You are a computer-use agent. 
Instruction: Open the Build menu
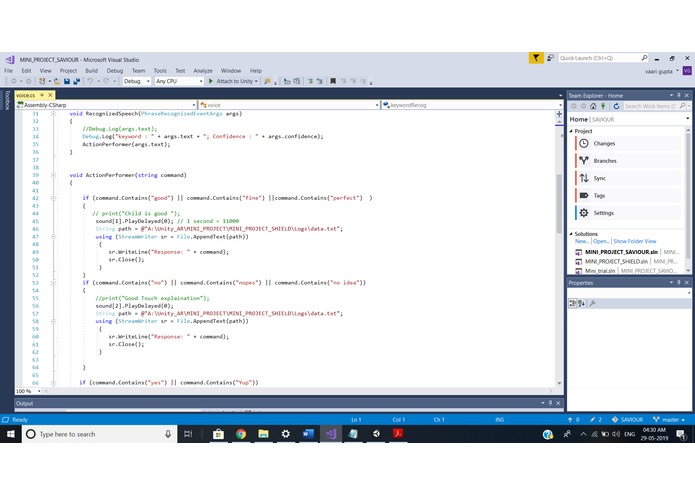pos(91,70)
